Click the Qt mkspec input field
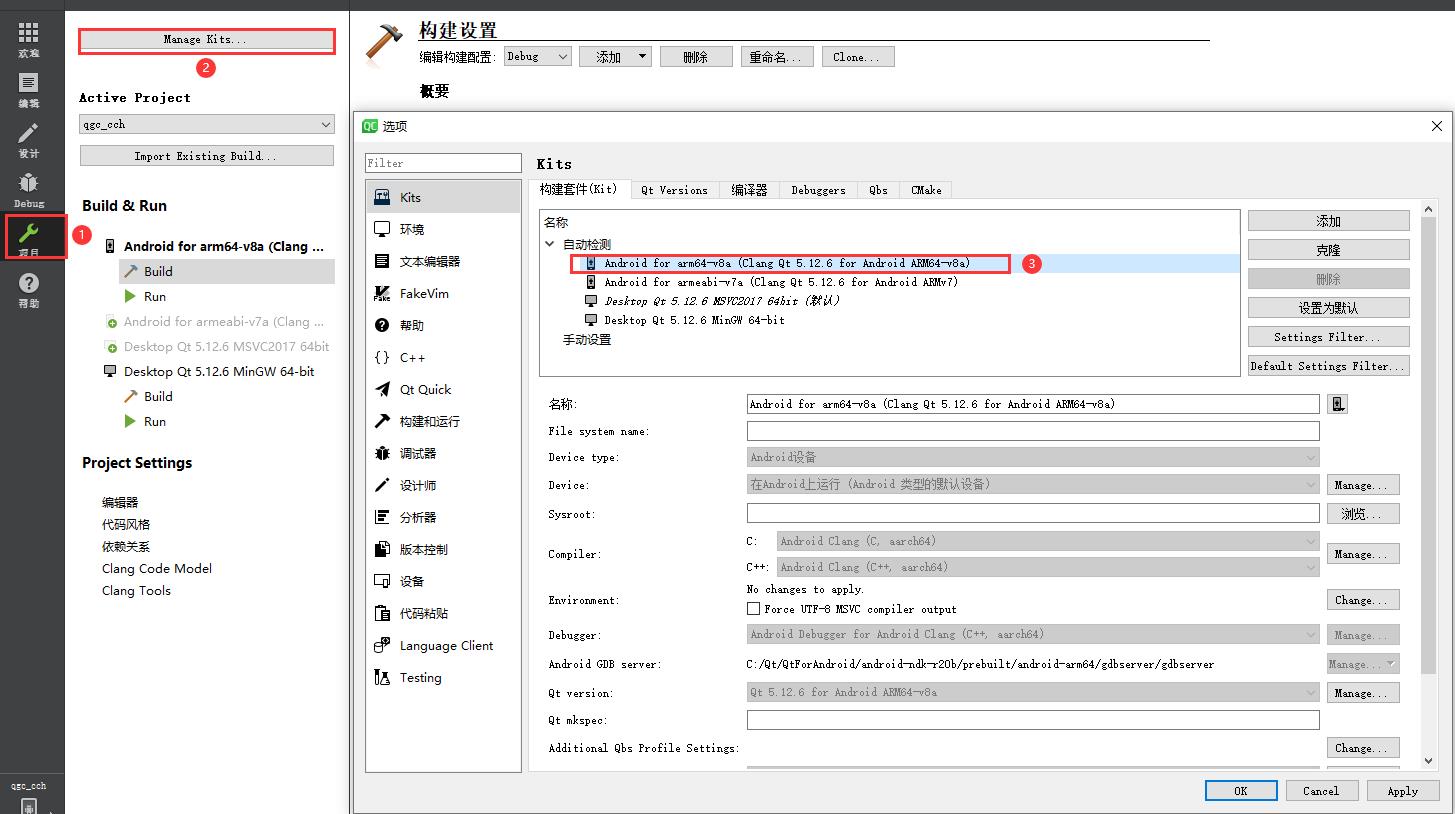Viewport: 1455px width, 814px height. pos(1033,720)
